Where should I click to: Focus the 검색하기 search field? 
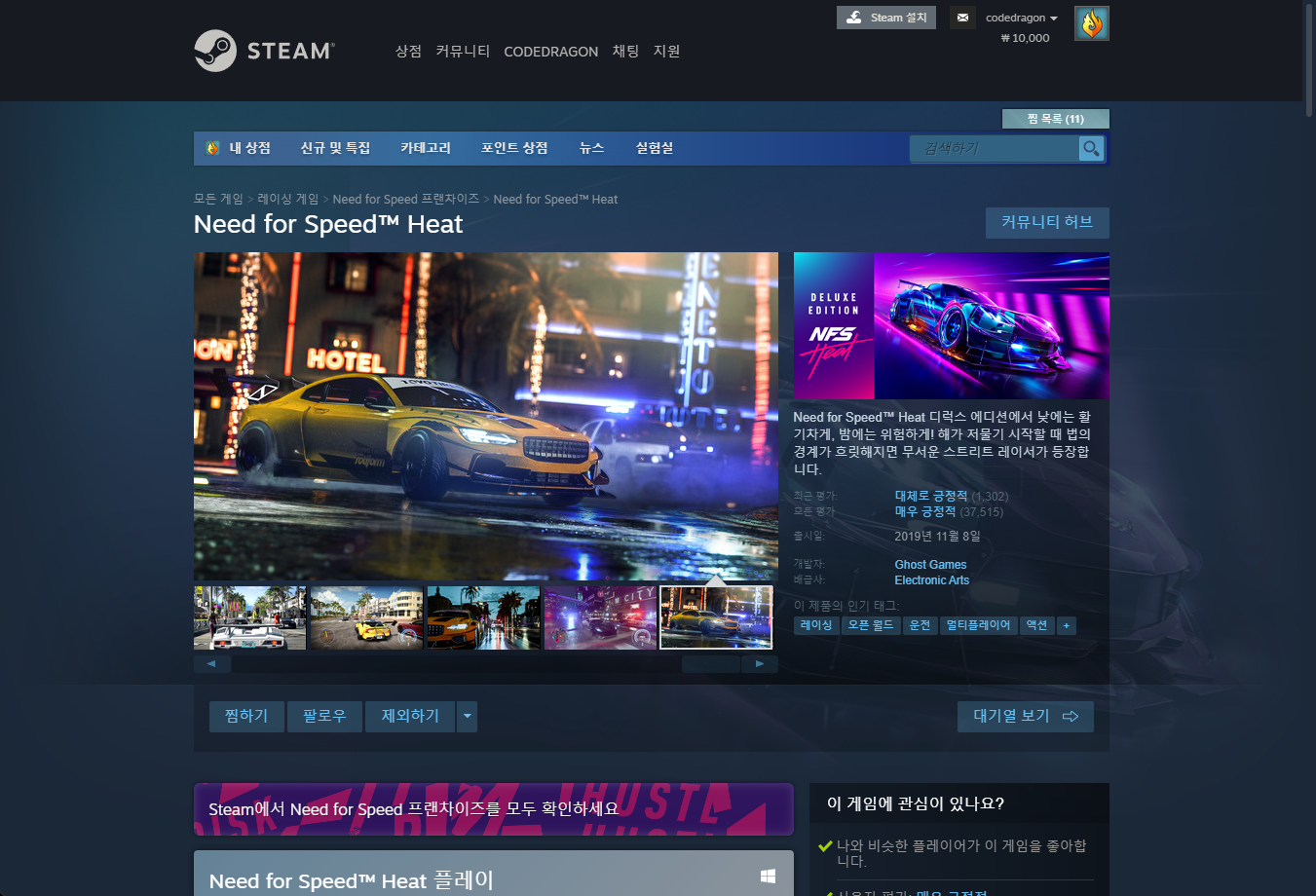coord(995,149)
